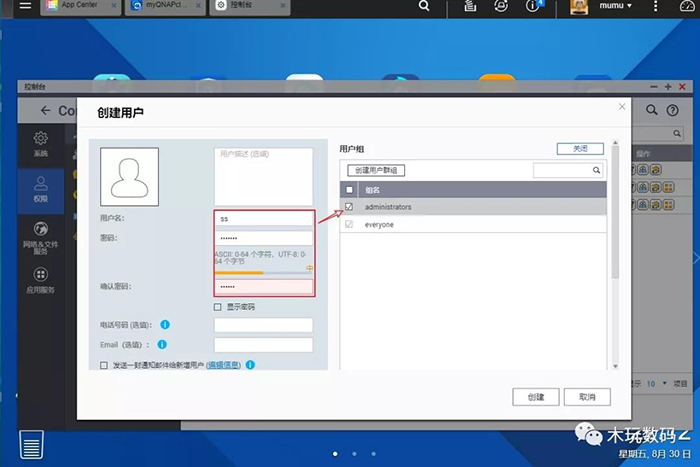Enable 发送一封通知邮件给新增用户 checkbox
The height and width of the screenshot is (467, 700).
104,365
